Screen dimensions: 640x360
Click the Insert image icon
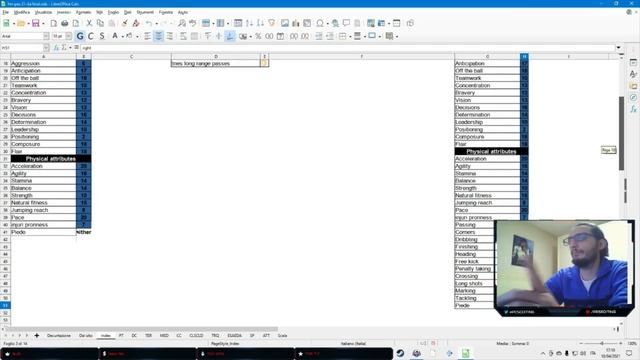(285, 23)
